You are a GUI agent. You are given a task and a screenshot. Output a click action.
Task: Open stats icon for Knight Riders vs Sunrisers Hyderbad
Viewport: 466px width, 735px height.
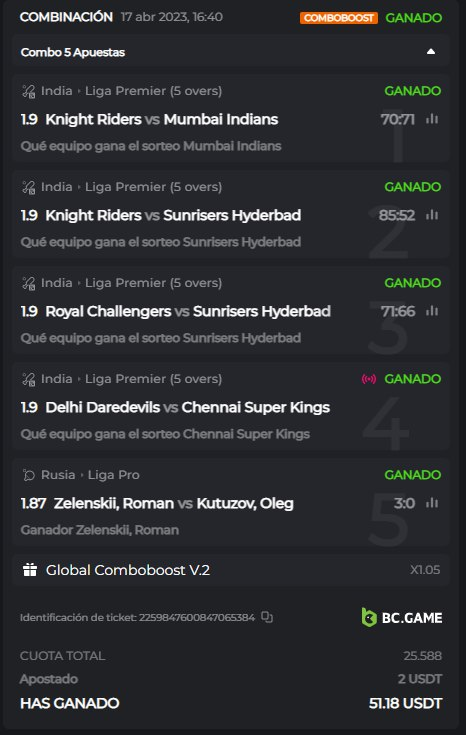(432, 215)
